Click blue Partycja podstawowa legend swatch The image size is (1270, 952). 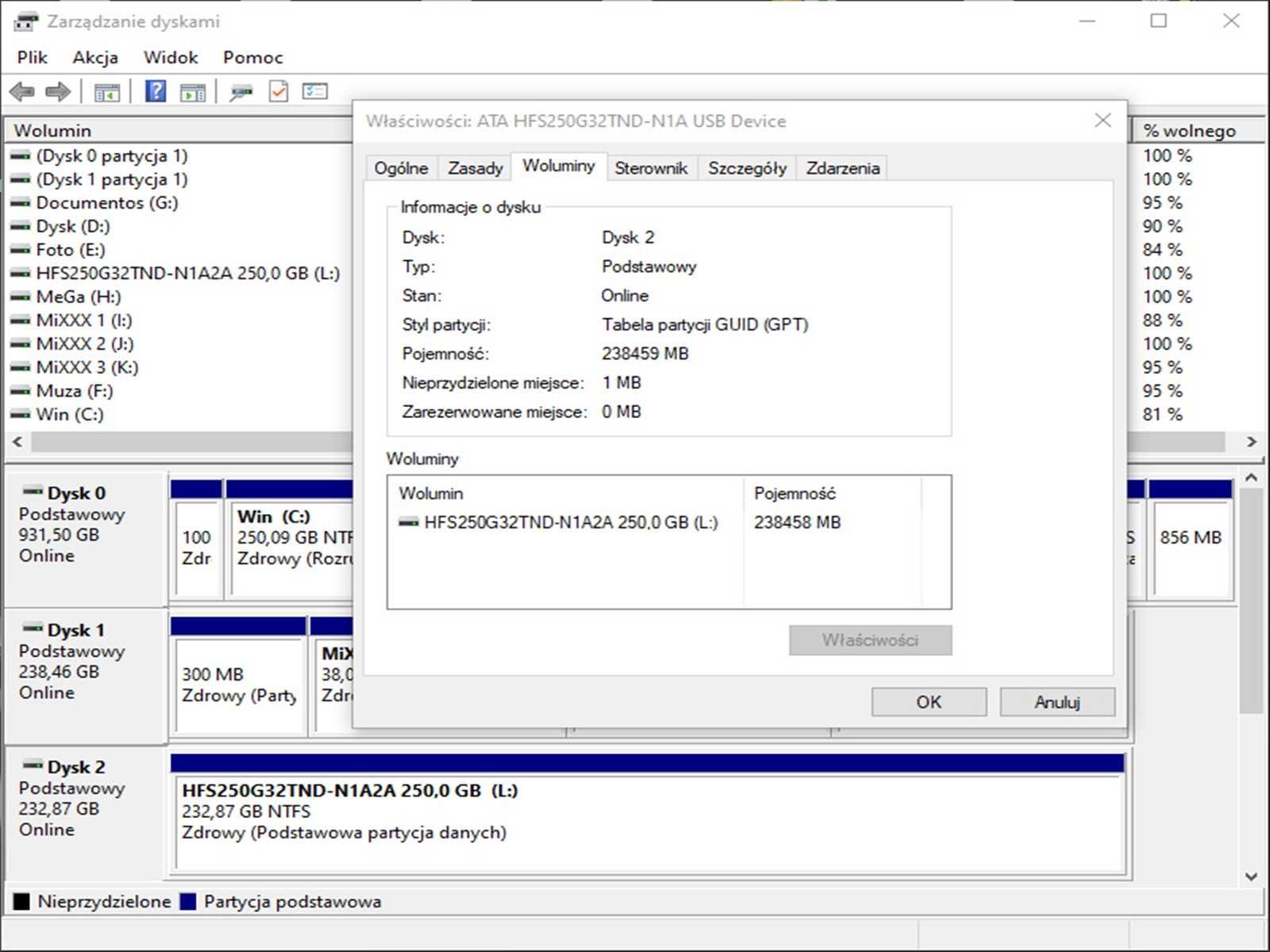[188, 902]
